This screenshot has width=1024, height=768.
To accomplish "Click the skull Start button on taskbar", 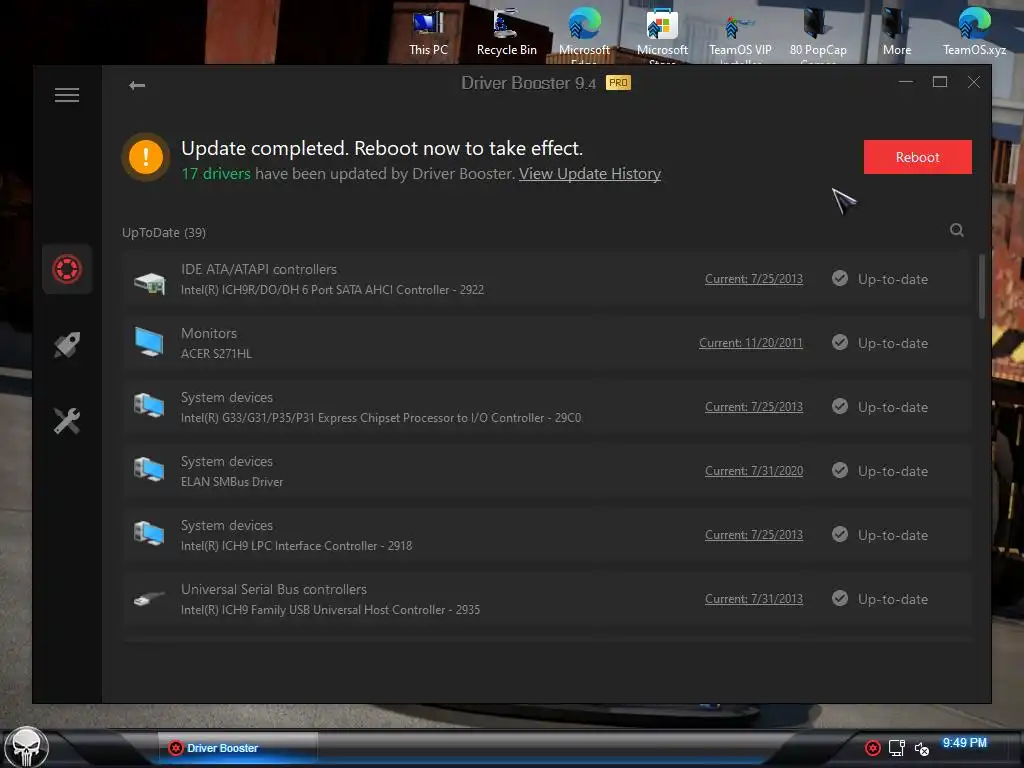I will (25, 746).
